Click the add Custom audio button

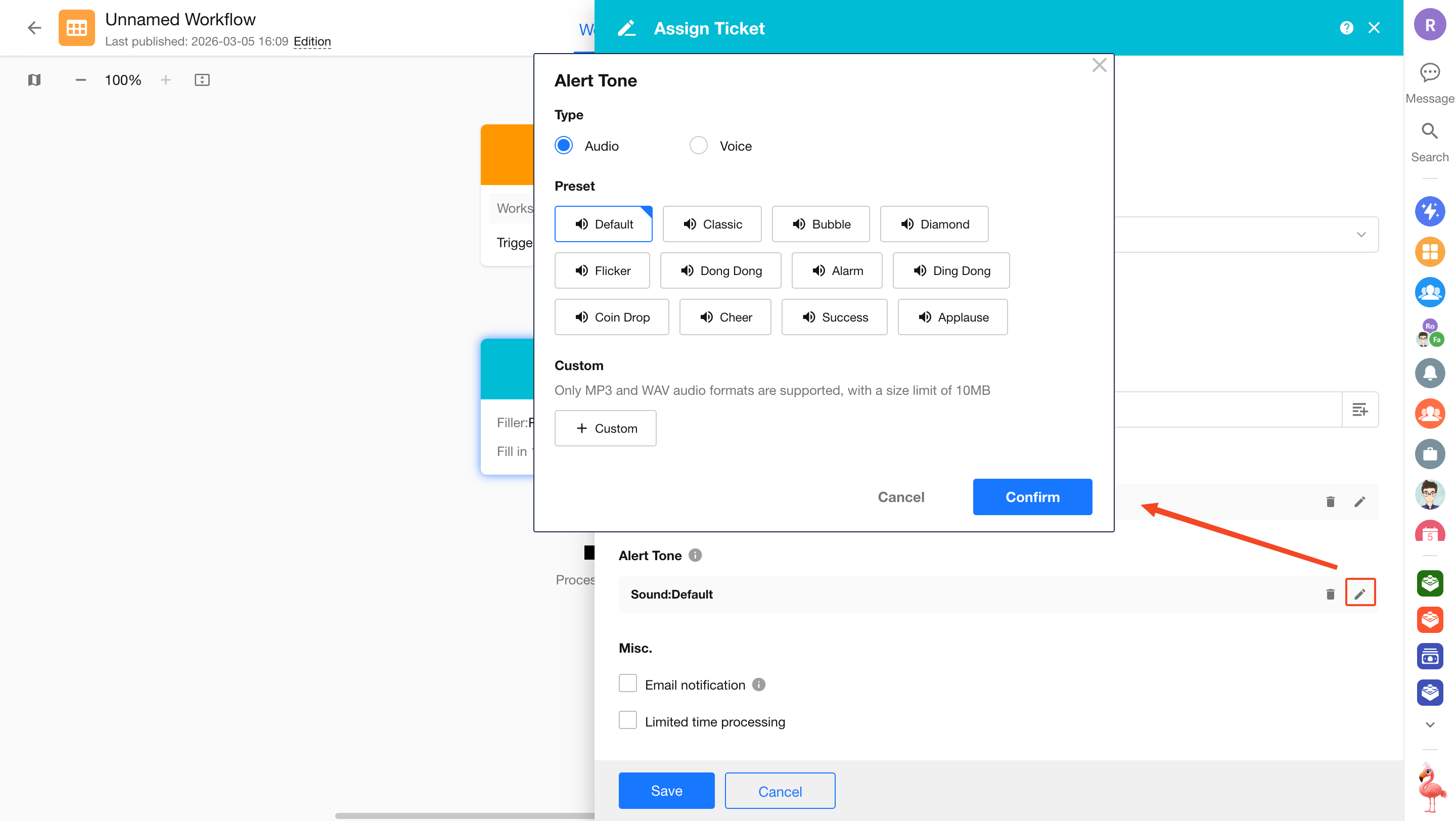tap(605, 428)
